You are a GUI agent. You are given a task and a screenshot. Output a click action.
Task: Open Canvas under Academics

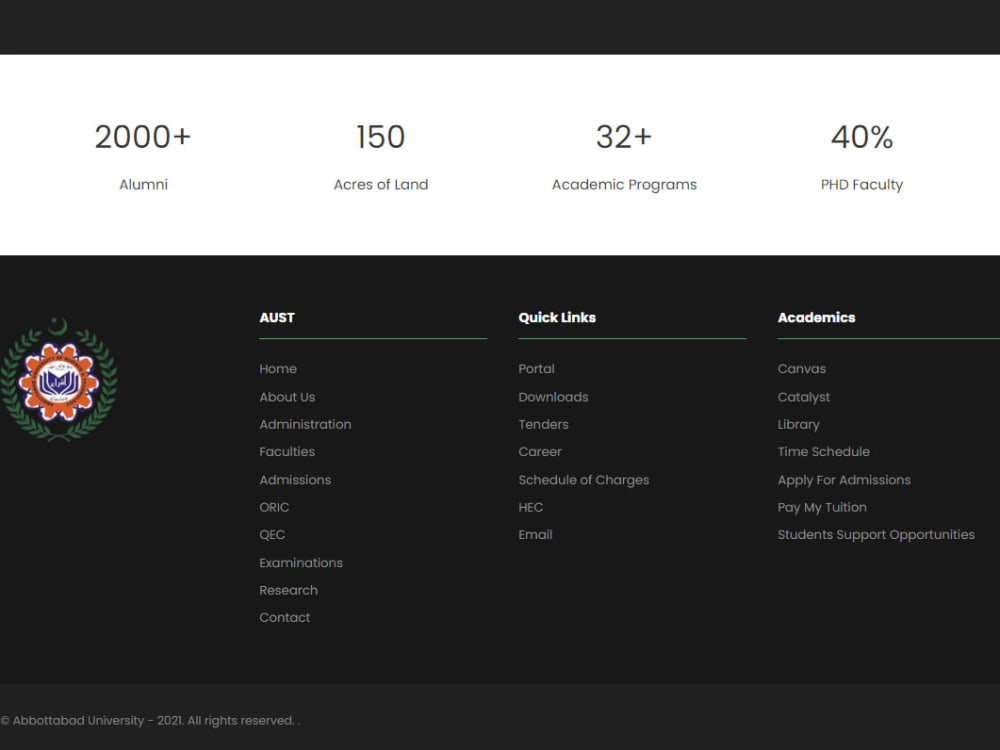[802, 369]
